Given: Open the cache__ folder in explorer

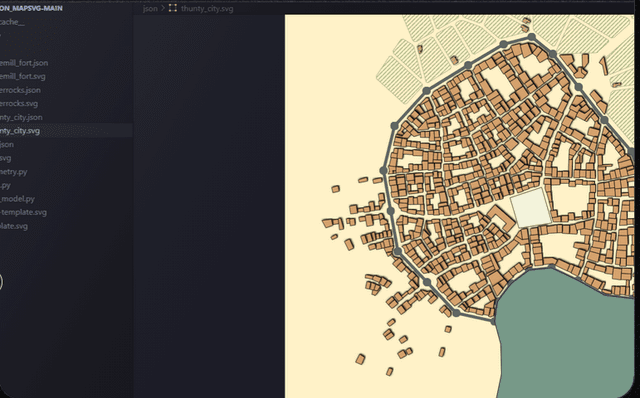Looking at the screenshot, I should tap(12, 22).
